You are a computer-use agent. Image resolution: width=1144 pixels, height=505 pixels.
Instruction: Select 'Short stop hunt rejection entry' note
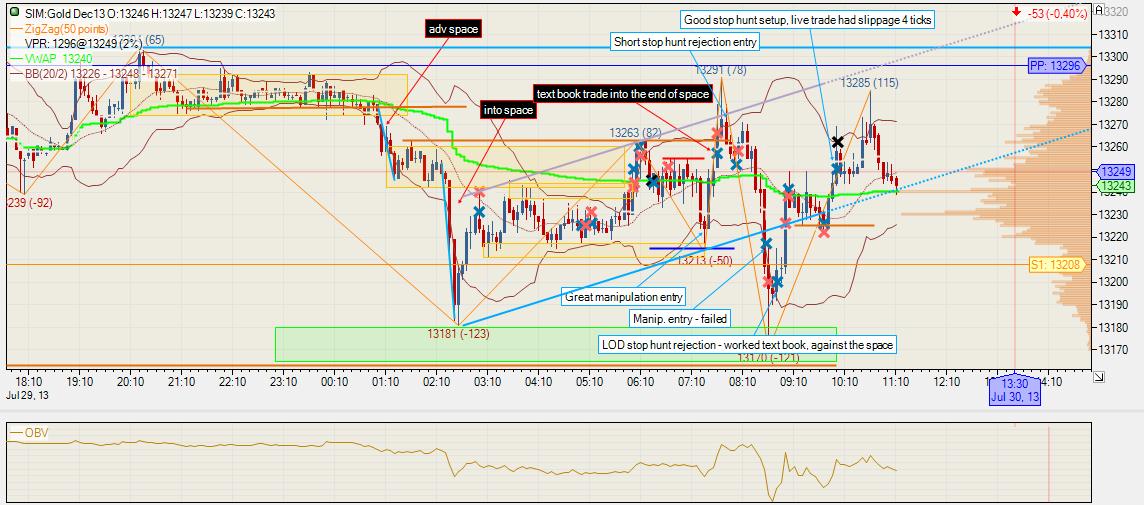[x=686, y=42]
